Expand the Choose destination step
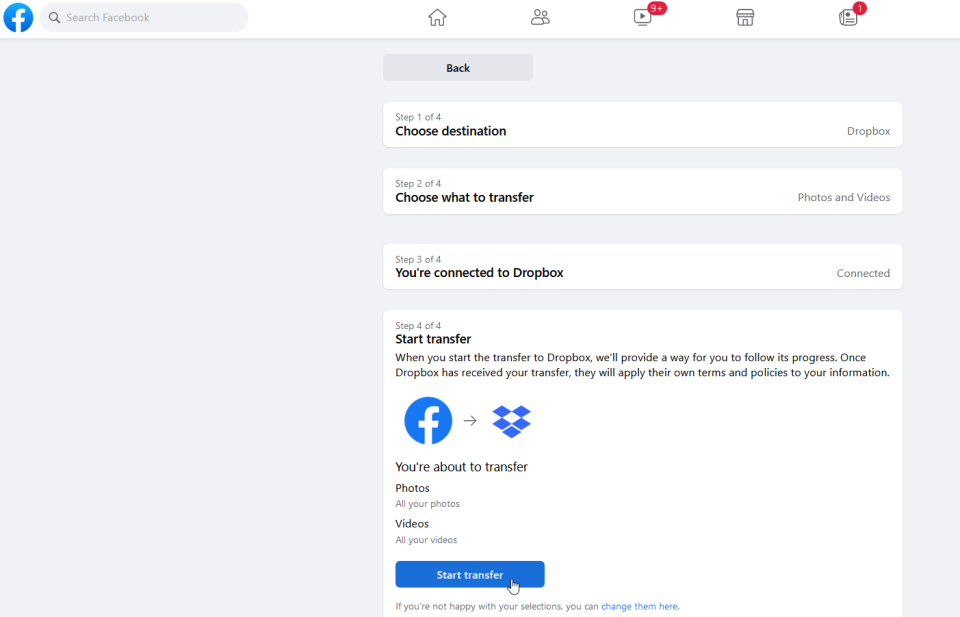Screen dimensions: 960x617 [x=642, y=125]
